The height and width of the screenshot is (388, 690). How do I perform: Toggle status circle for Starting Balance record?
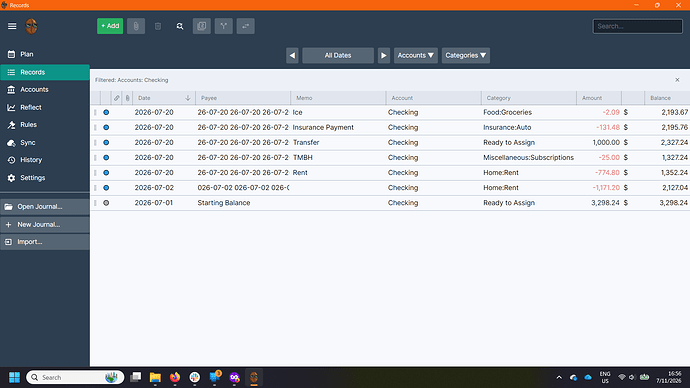click(106, 203)
